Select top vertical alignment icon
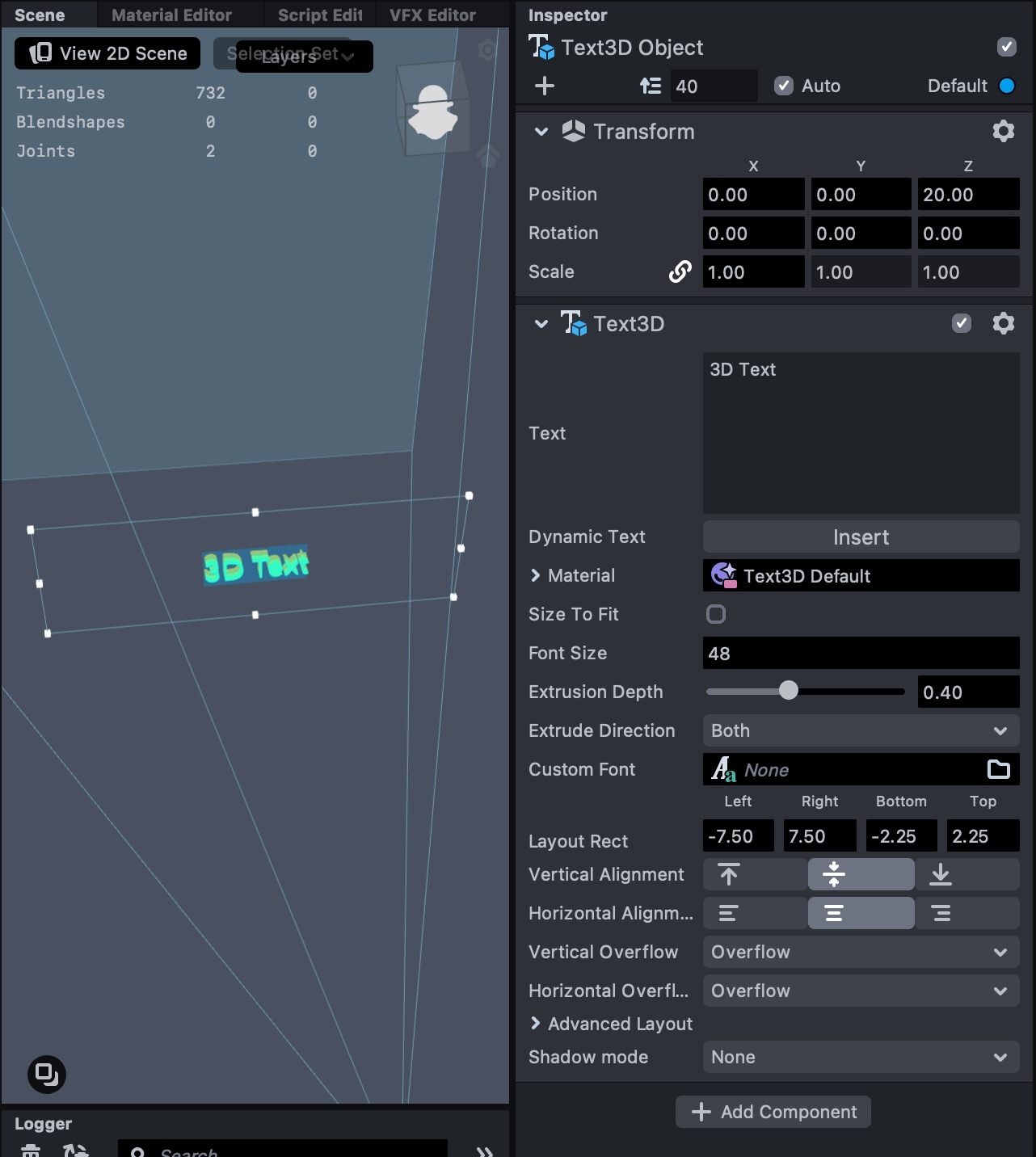 pyautogui.click(x=729, y=874)
